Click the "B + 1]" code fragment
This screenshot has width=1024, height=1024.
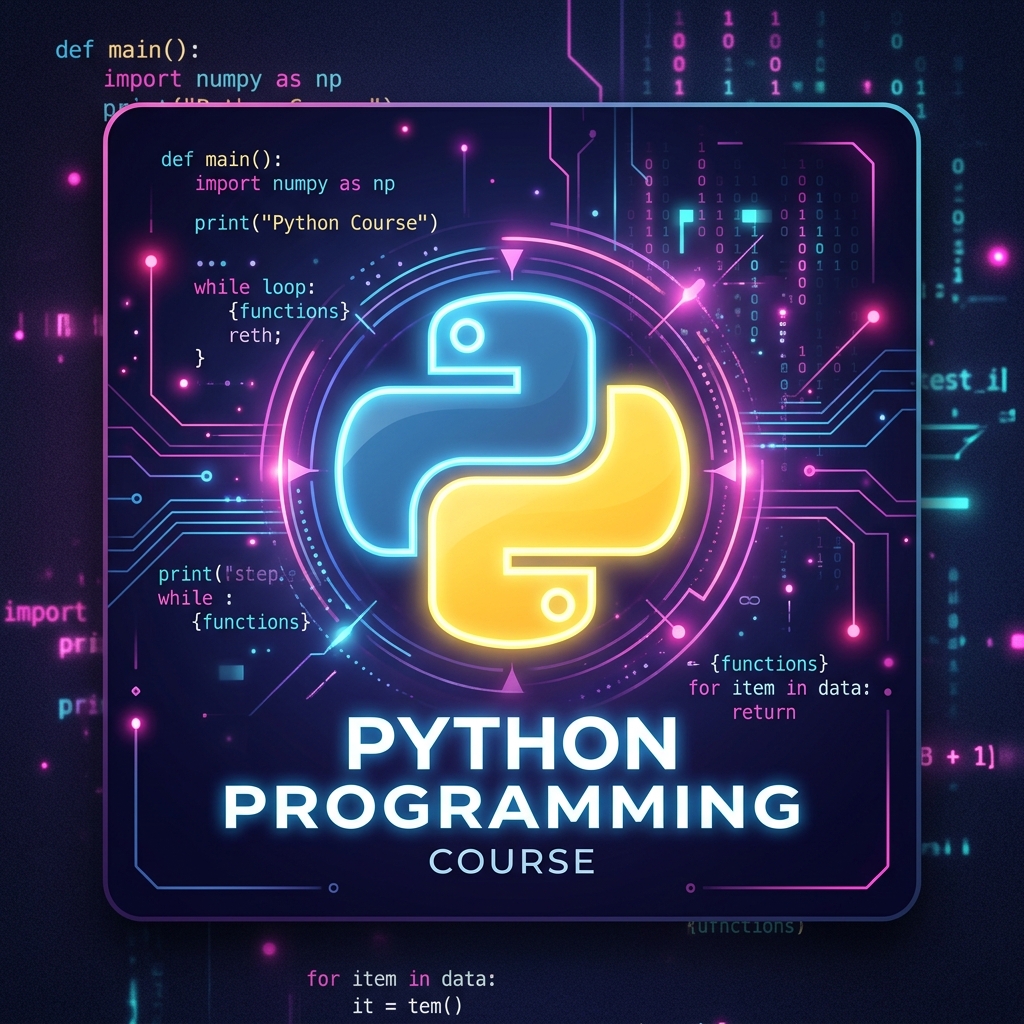pos(957,756)
